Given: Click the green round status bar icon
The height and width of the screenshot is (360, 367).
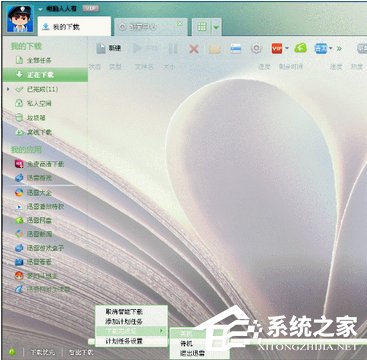Looking at the screenshot, I should point(12,352).
